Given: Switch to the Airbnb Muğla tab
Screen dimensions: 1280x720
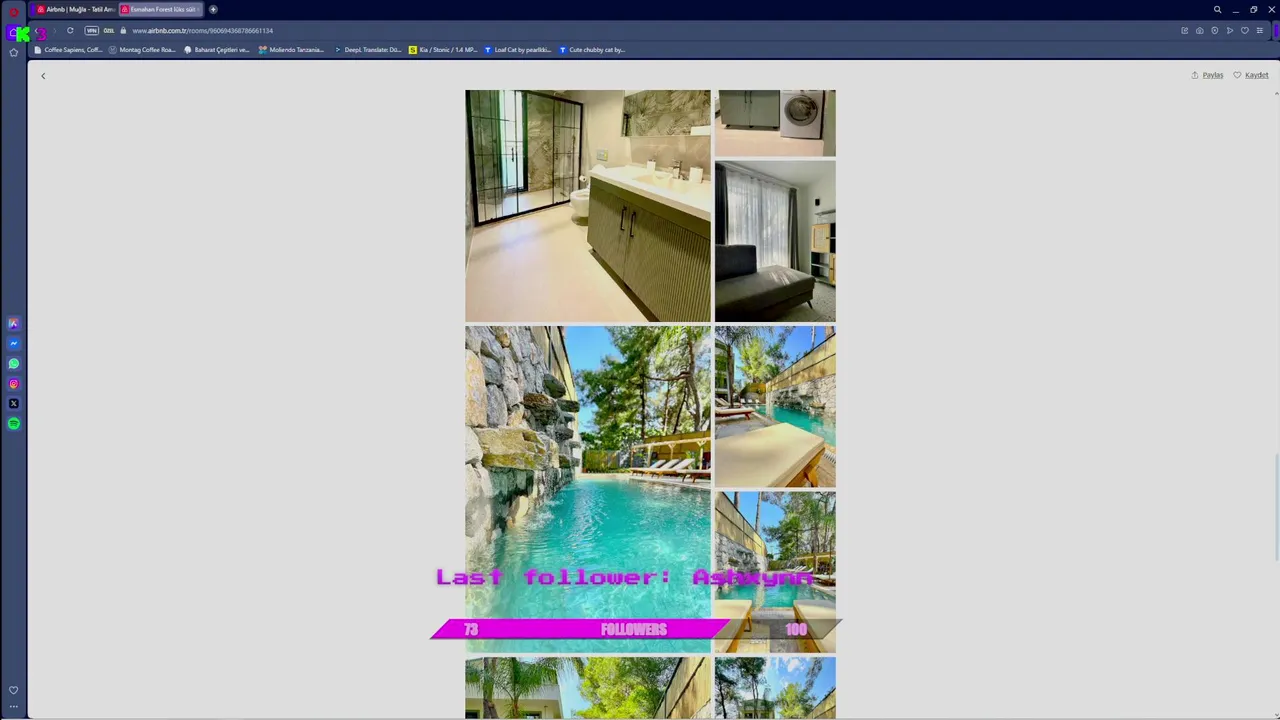Looking at the screenshot, I should (x=75, y=9).
